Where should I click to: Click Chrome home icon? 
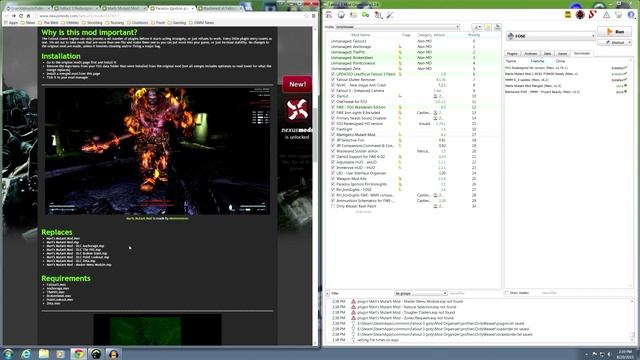click(x=29, y=16)
